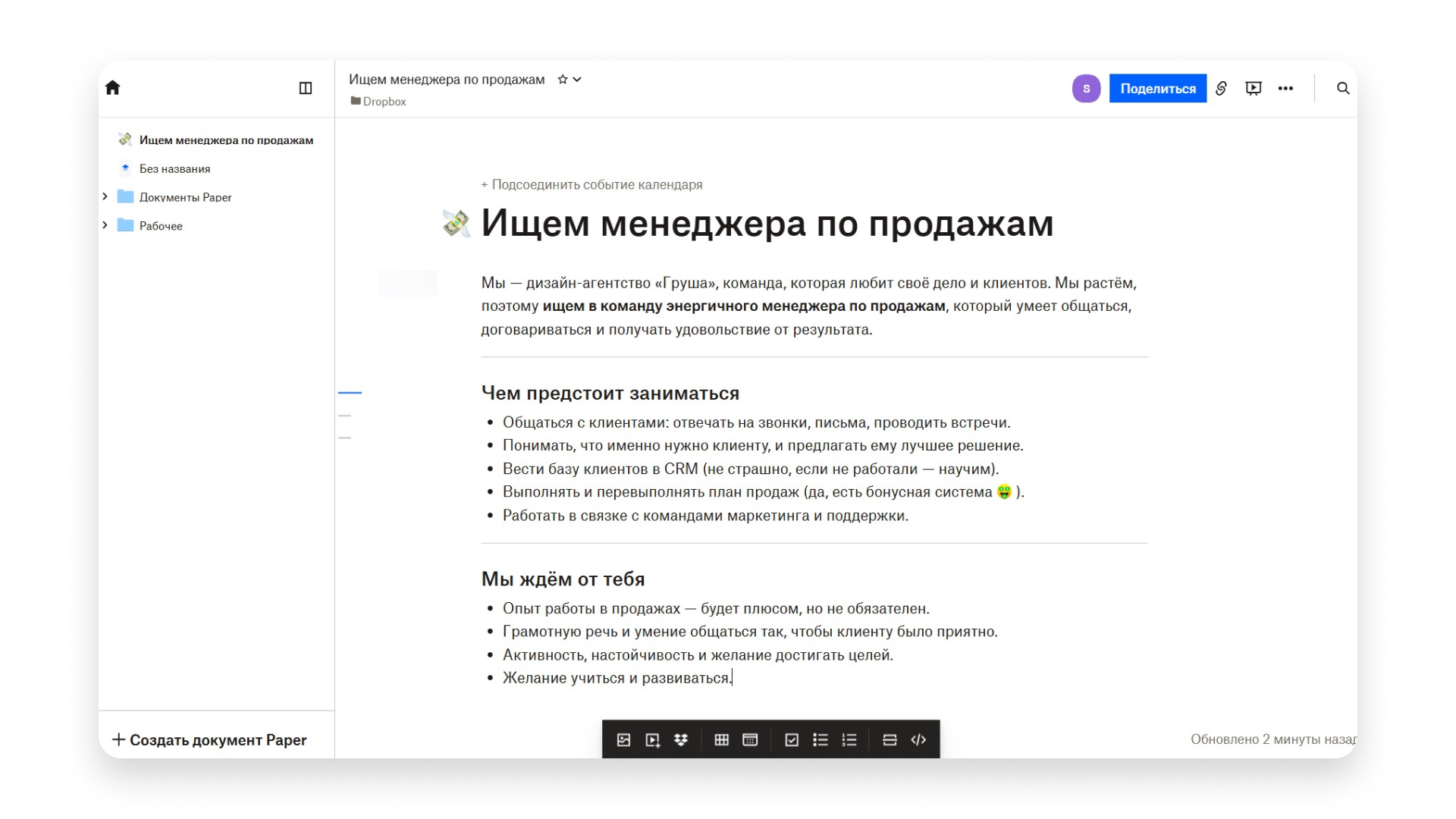Collapse the sidebar panel icon
Image resolution: width=1456 pixels, height=819 pixels.
click(x=306, y=88)
